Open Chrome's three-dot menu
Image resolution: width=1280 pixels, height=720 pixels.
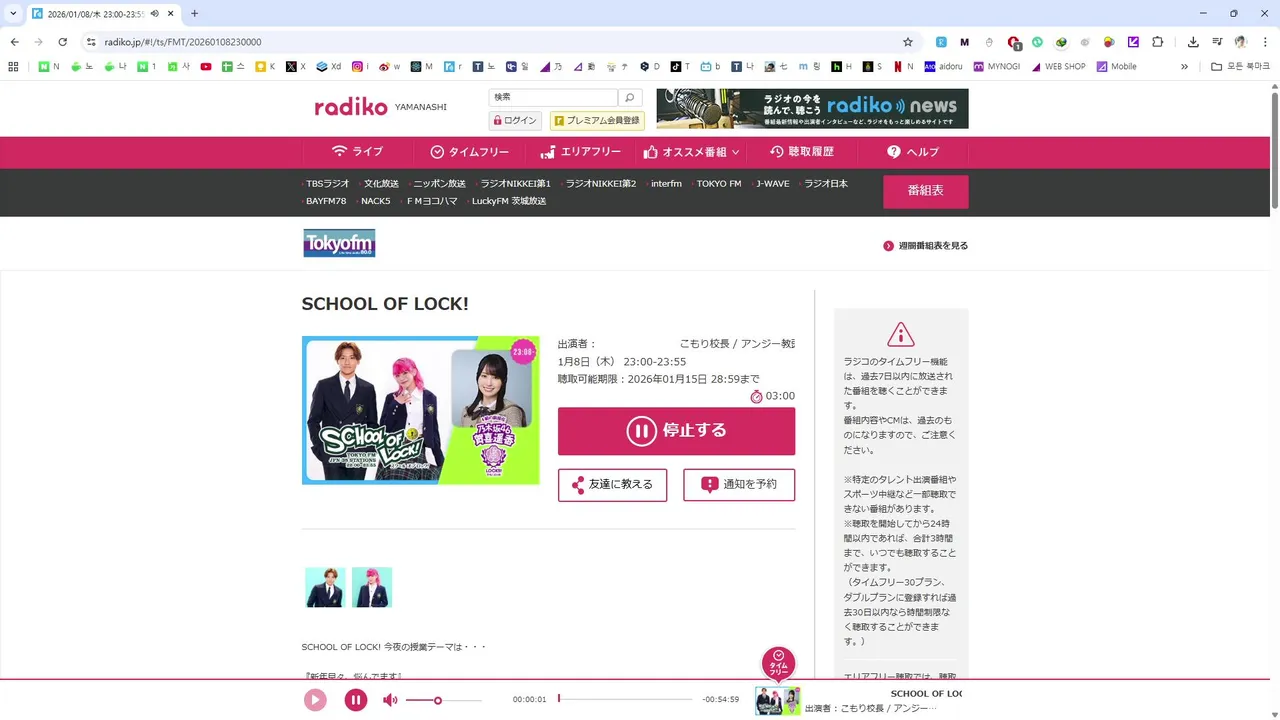coord(1265,42)
